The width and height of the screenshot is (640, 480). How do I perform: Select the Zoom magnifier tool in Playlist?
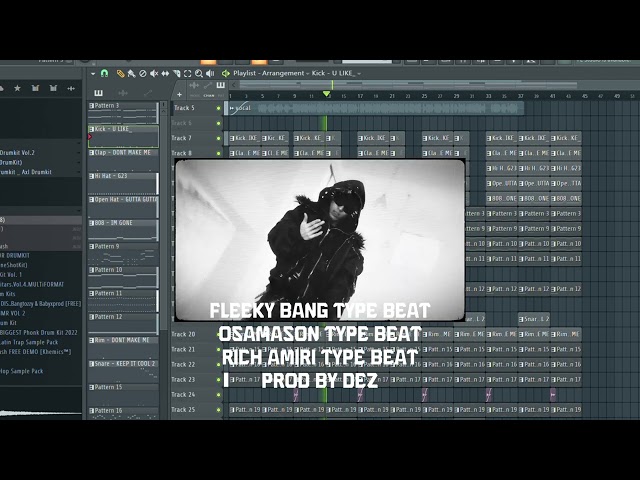(199, 73)
